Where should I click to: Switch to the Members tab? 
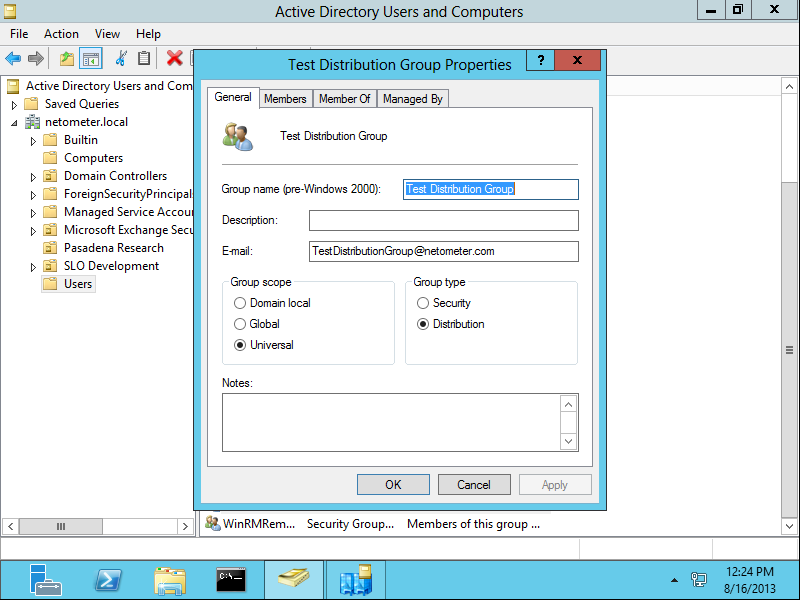point(286,98)
